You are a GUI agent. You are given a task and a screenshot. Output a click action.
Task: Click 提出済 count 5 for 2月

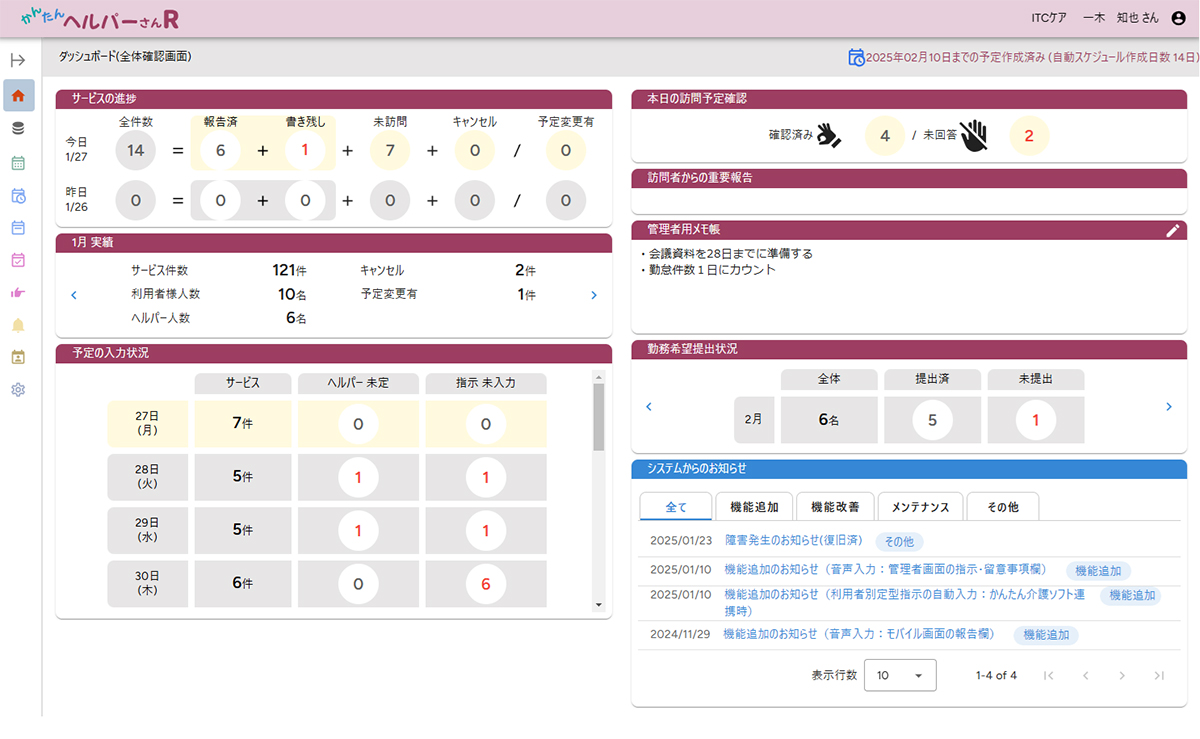pos(932,420)
